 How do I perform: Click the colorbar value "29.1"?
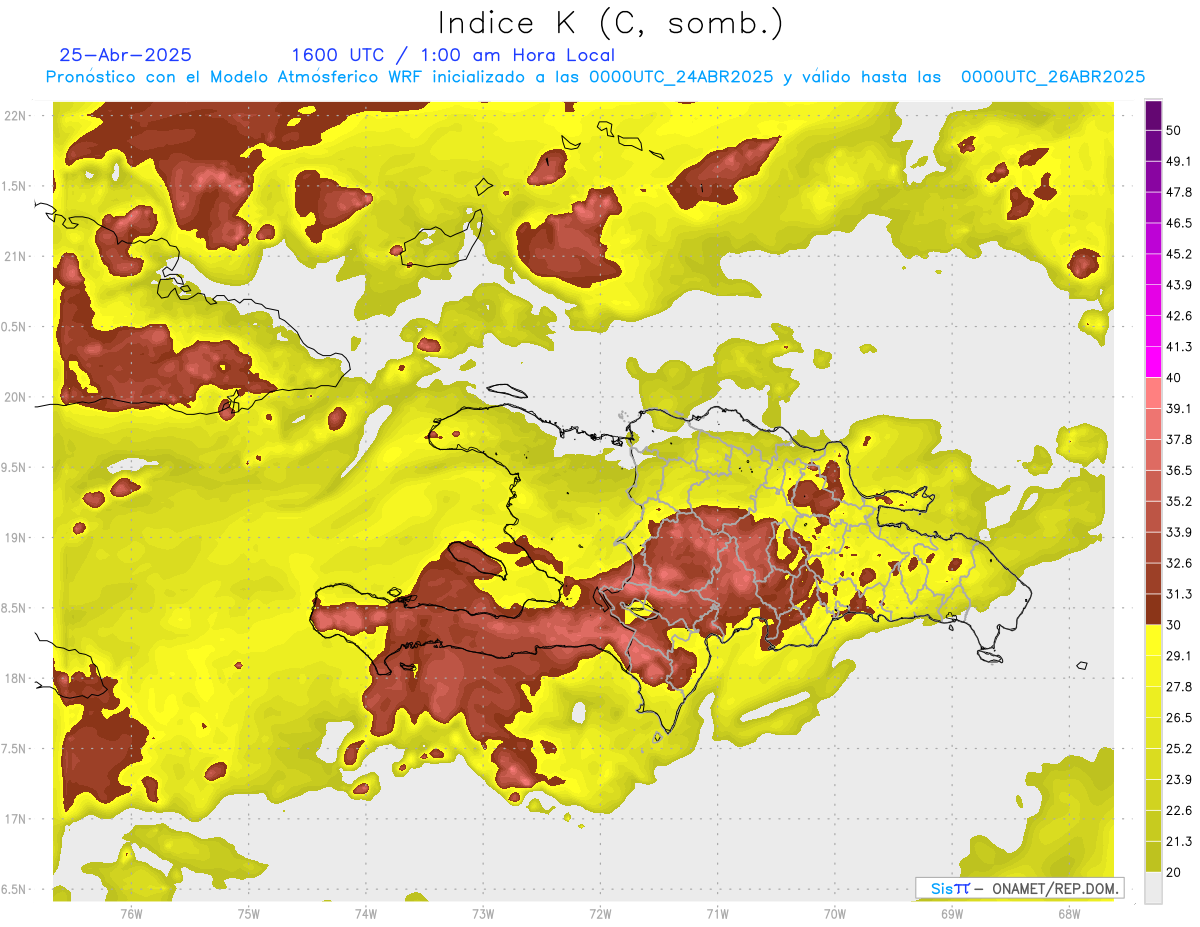point(1179,656)
